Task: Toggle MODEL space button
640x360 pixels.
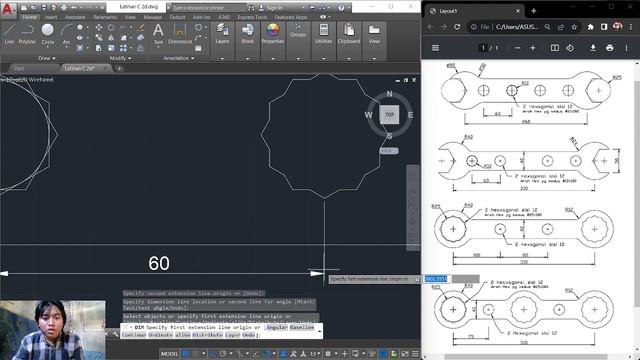Action: point(169,353)
